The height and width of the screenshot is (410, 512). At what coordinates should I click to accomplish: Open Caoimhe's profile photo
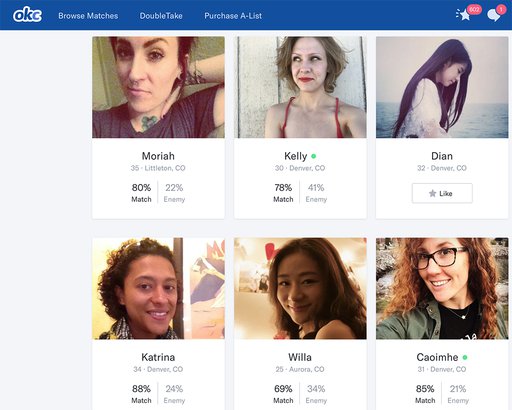point(442,289)
